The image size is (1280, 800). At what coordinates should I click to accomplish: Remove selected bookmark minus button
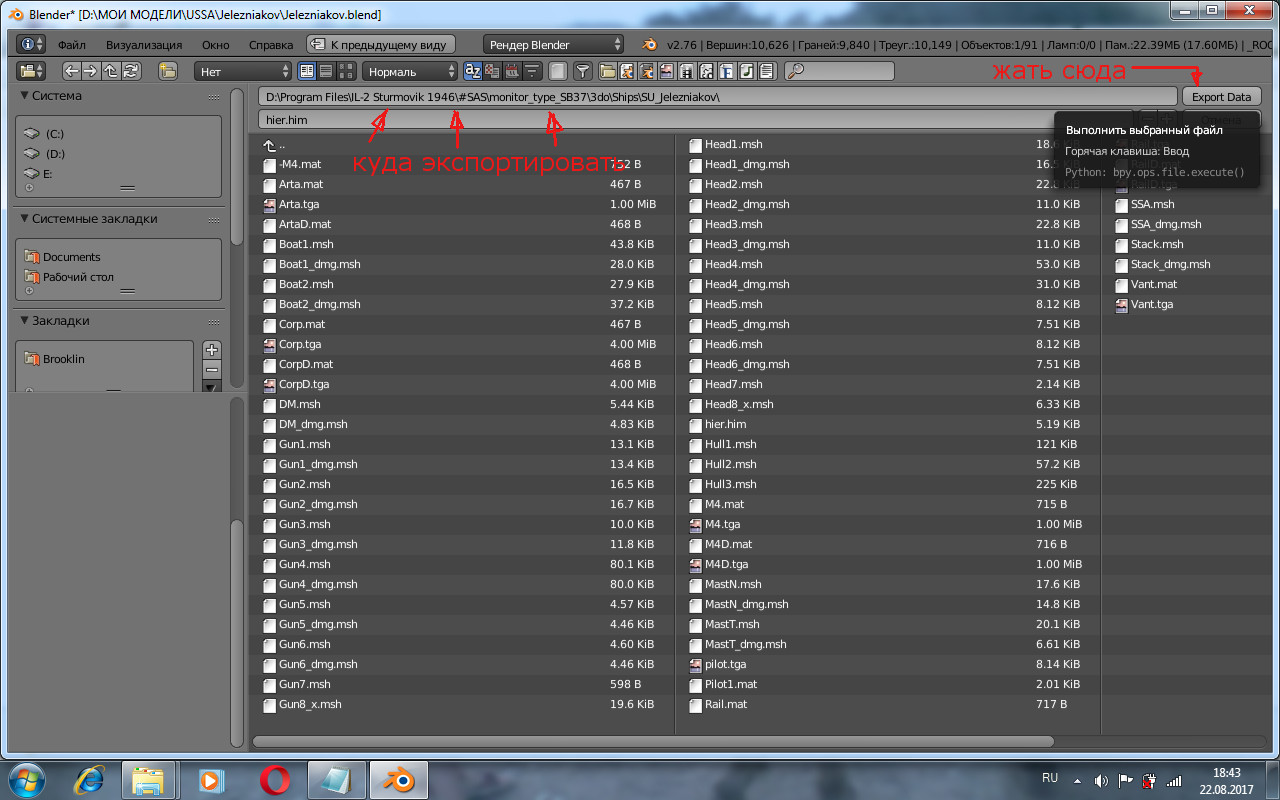click(212, 369)
